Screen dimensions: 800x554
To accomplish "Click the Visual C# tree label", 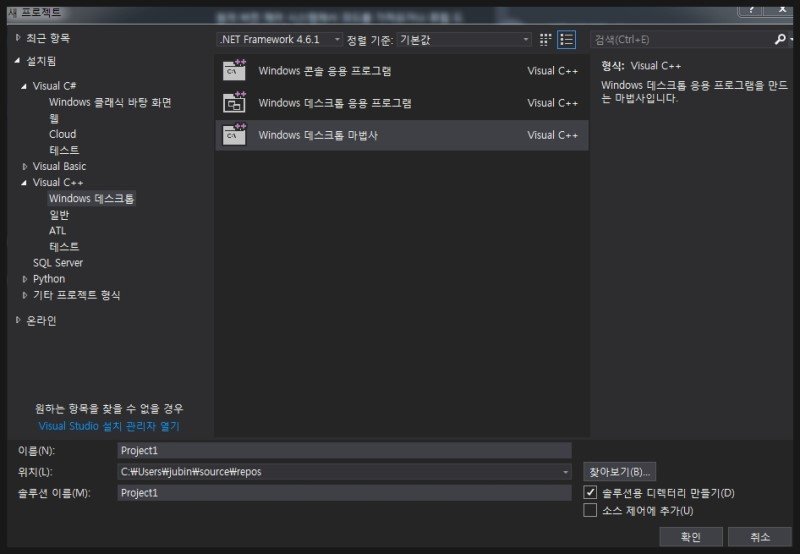I will tap(55, 86).
